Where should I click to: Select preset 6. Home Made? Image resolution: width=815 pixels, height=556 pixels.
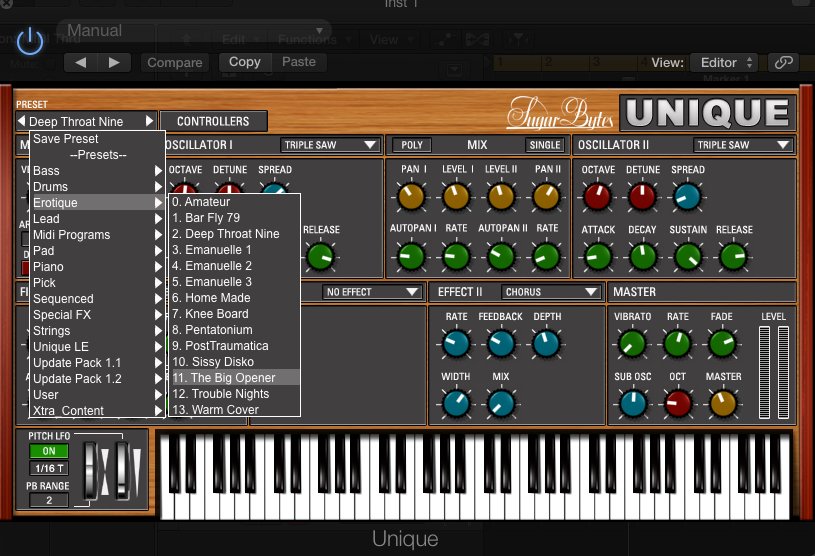coord(235,298)
